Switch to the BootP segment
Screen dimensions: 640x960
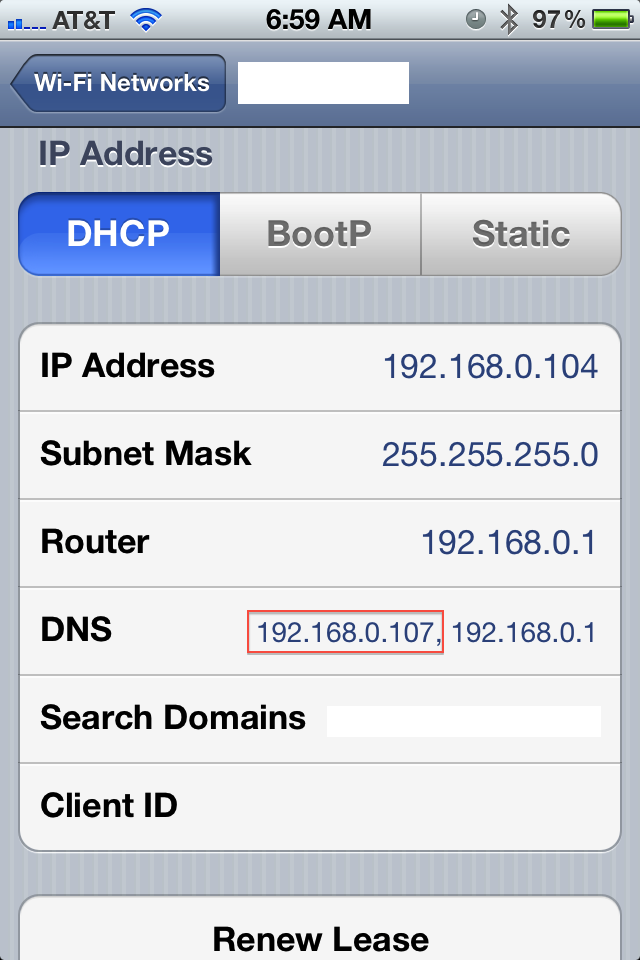pyautogui.click(x=320, y=234)
